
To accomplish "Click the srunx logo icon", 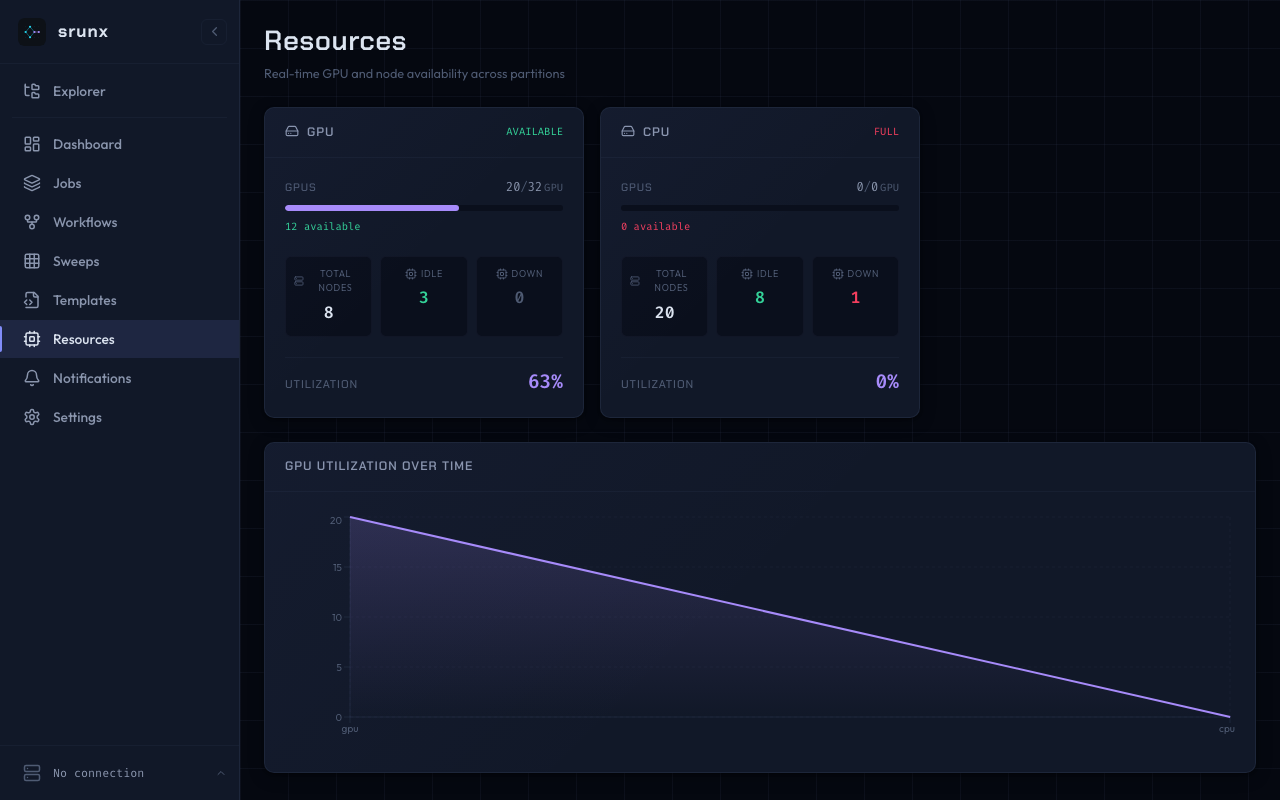I will pyautogui.click(x=32, y=32).
